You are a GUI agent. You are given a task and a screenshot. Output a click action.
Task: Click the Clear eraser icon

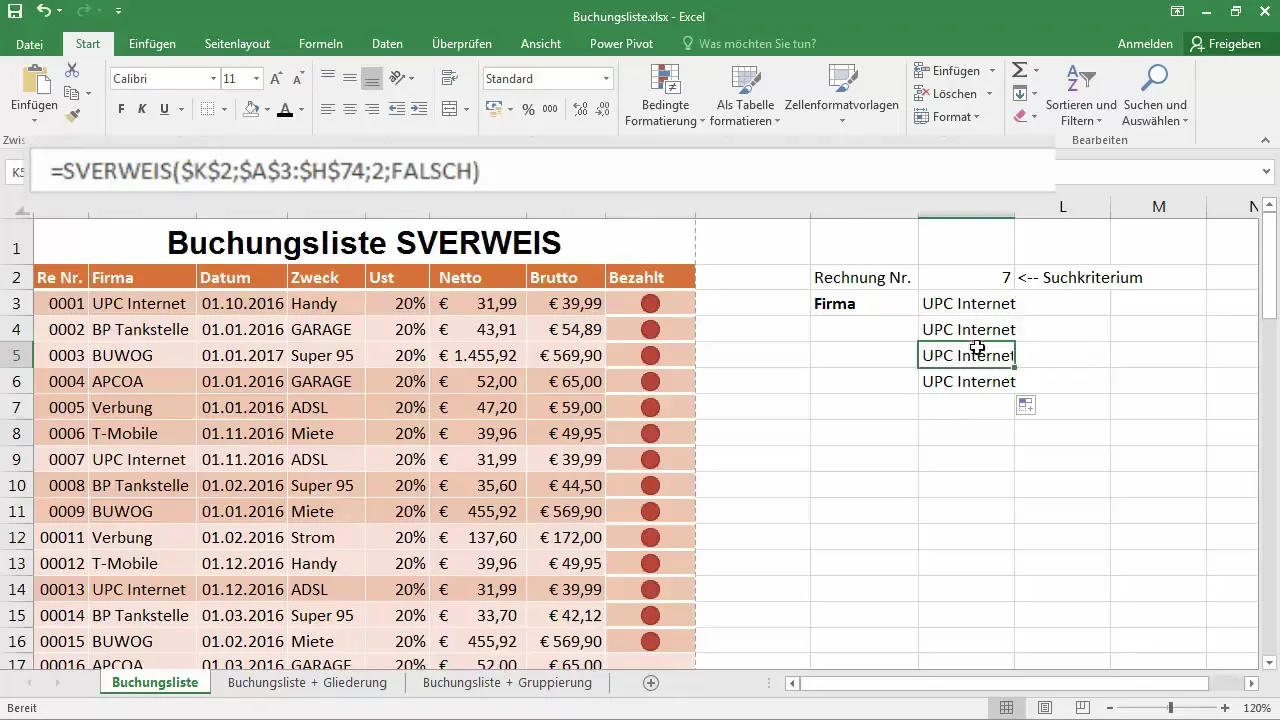coord(1019,116)
